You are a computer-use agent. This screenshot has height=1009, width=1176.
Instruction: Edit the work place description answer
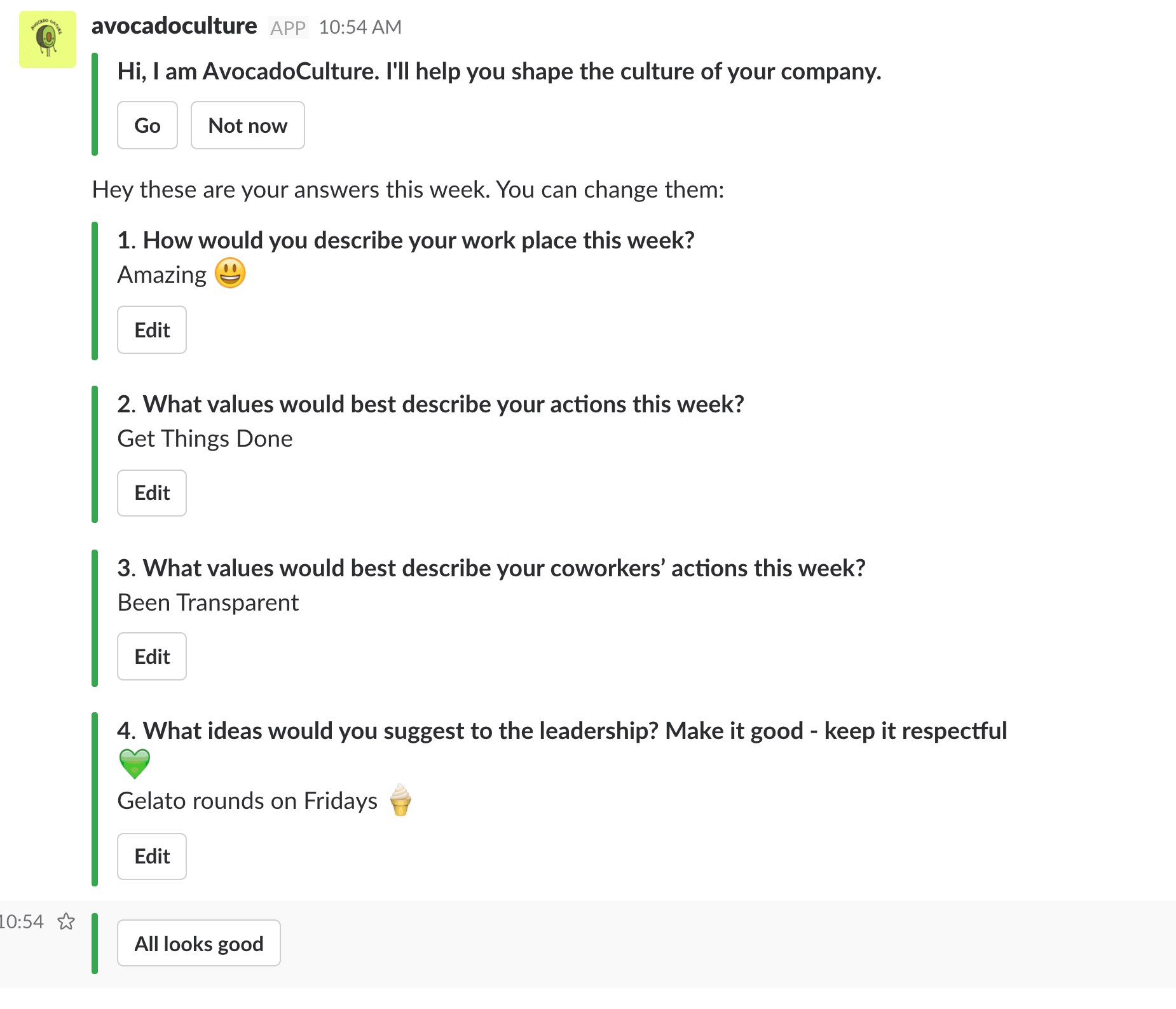coord(152,330)
